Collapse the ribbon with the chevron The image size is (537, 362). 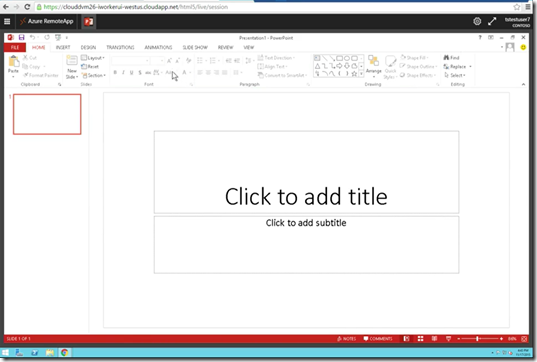pyautogui.click(x=523, y=84)
